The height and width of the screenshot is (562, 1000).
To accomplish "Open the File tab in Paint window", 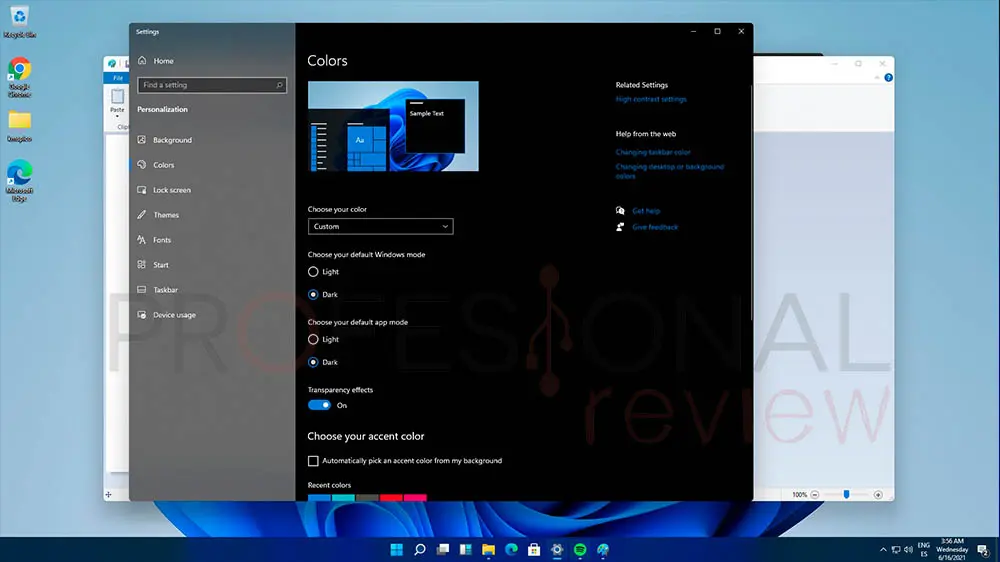I will 118,78.
